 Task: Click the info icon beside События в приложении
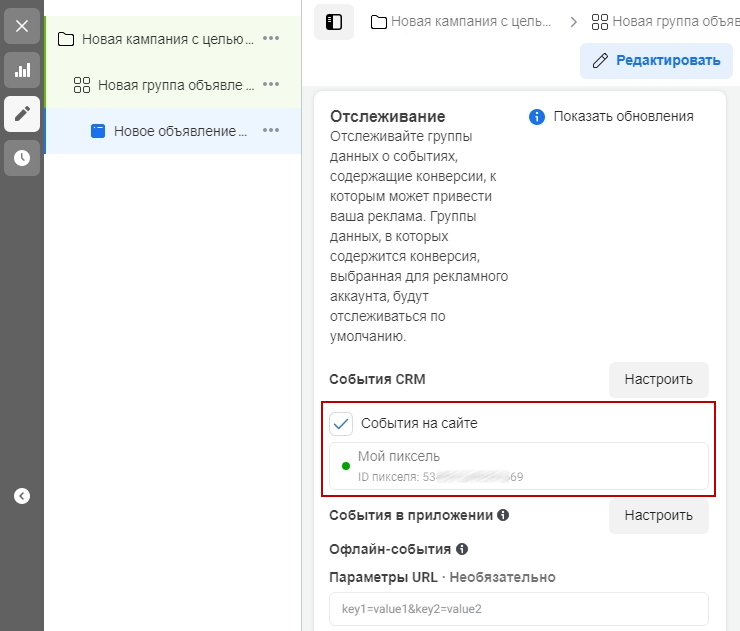(503, 516)
